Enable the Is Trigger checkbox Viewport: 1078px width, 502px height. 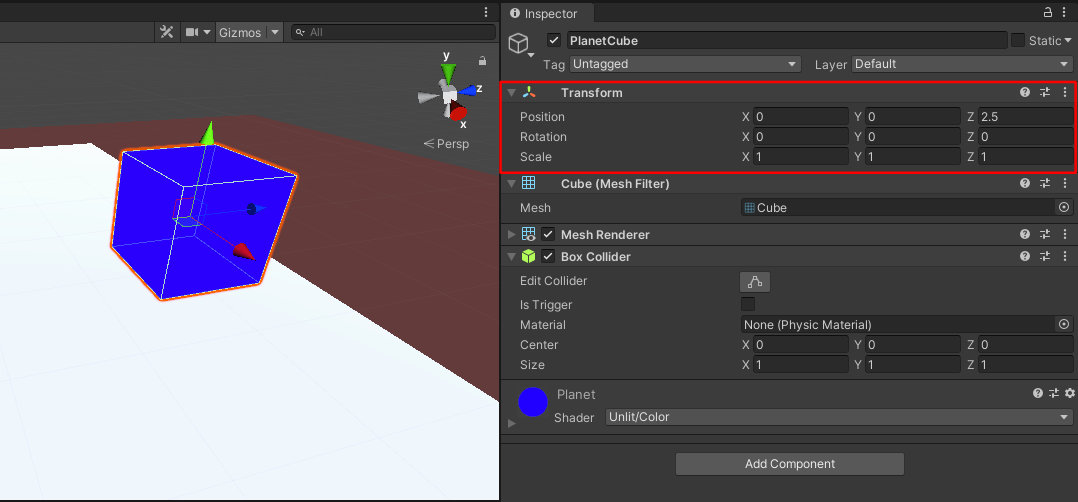[x=748, y=304]
